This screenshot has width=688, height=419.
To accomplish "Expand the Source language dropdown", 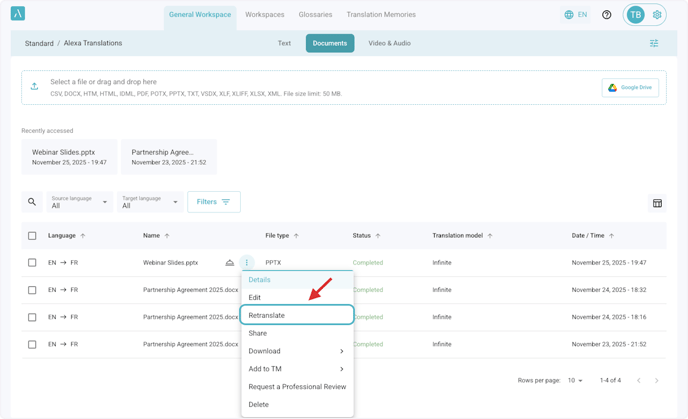I will pyautogui.click(x=79, y=202).
